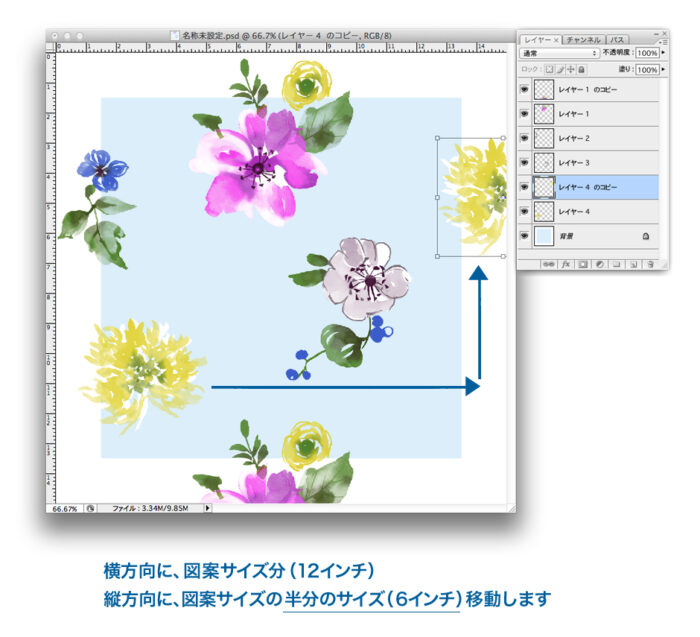This screenshot has height=637, width=700.
Task: Select the レイヤー 4 のコピー thumbnail
Action: [x=544, y=187]
